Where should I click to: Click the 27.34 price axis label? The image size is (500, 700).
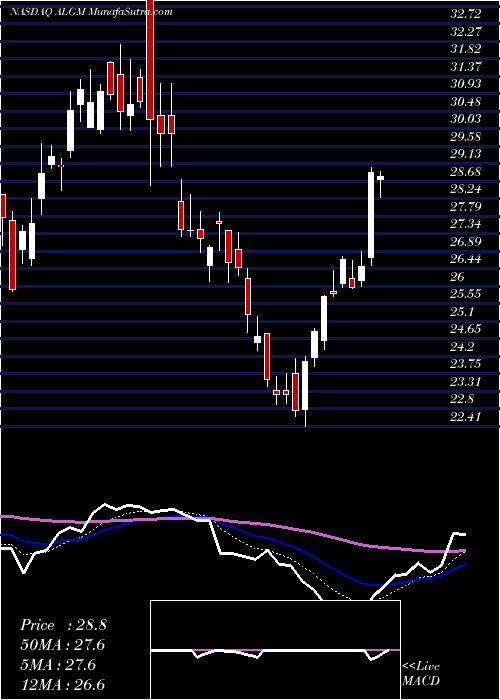tap(466, 224)
